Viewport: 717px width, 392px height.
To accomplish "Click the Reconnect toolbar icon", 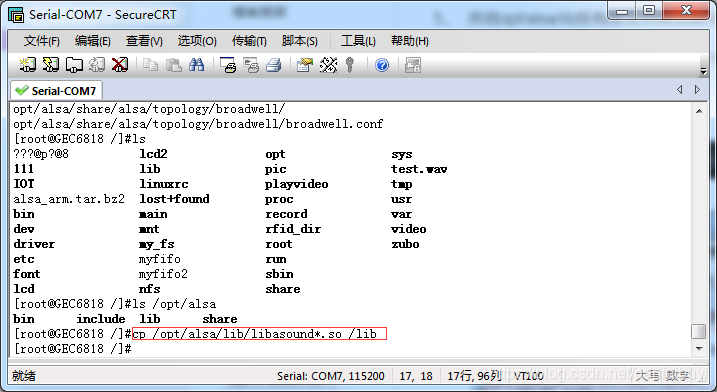I will 97,65.
